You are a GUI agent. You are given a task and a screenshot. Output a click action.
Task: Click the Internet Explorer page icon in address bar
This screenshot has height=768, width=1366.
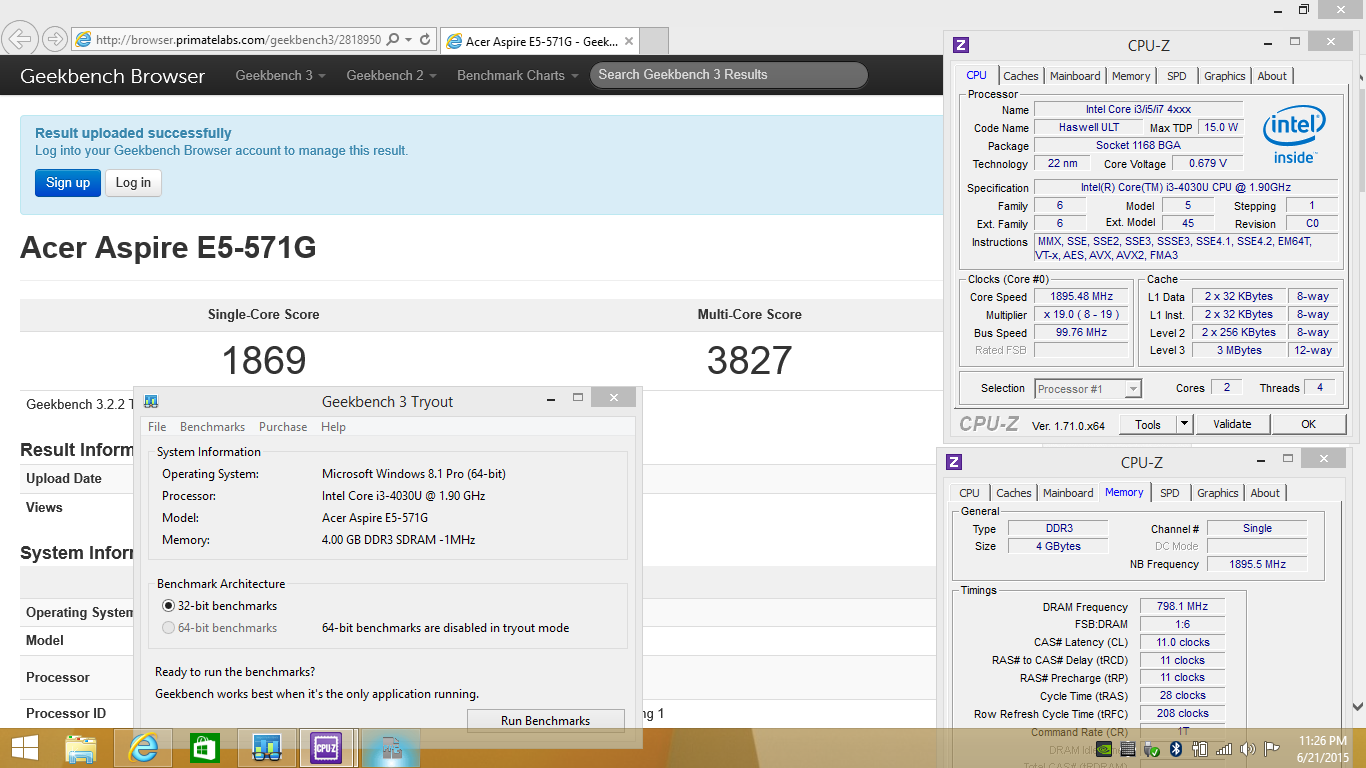[x=84, y=40]
